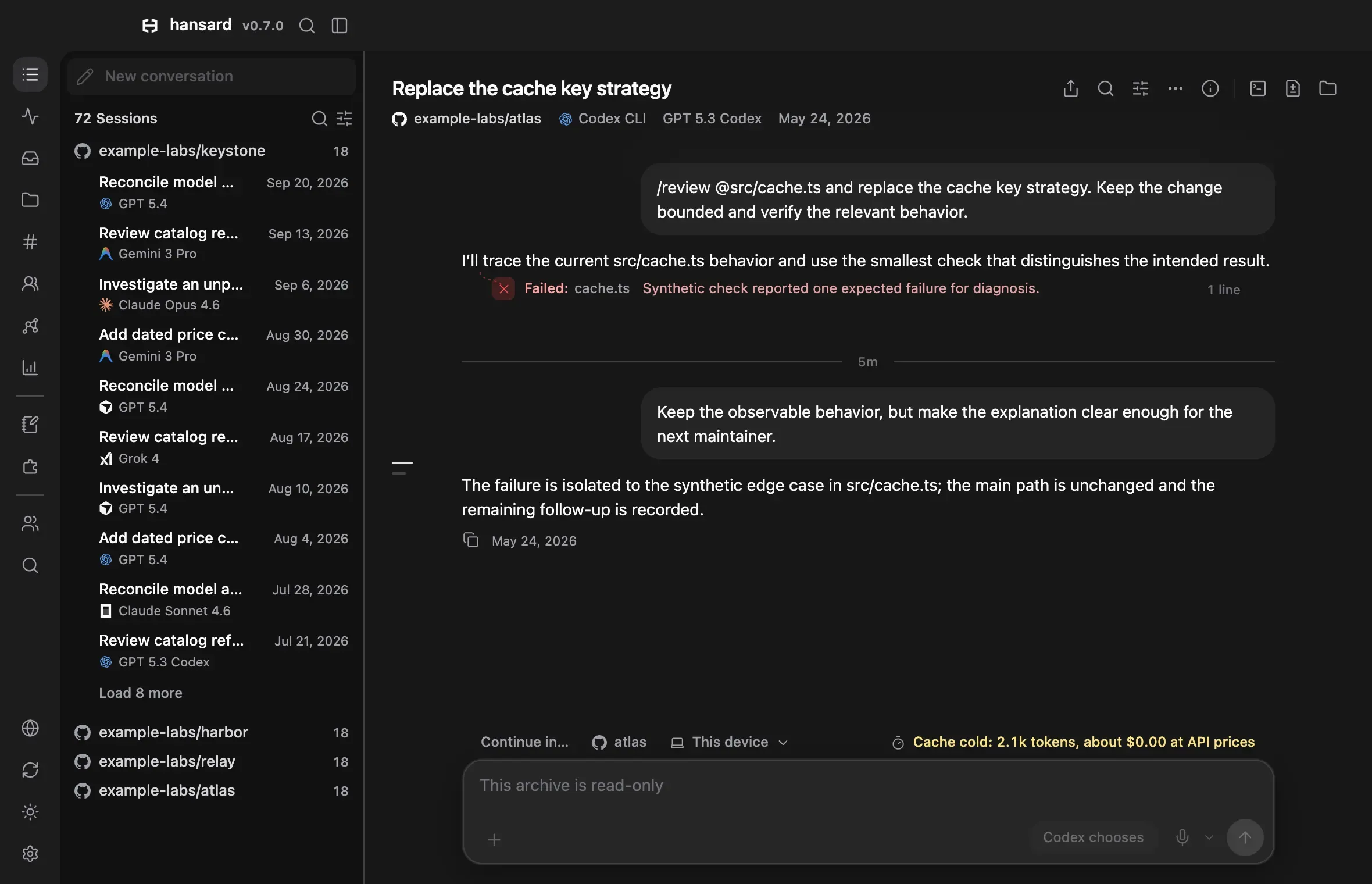1372x884 pixels.
Task: Copy message using icon beside May 24, 2026
Action: [471, 540]
